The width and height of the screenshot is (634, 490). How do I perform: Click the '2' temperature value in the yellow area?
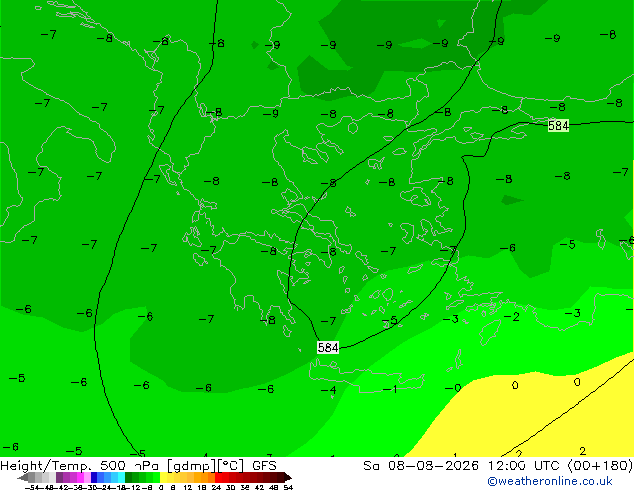point(582,451)
